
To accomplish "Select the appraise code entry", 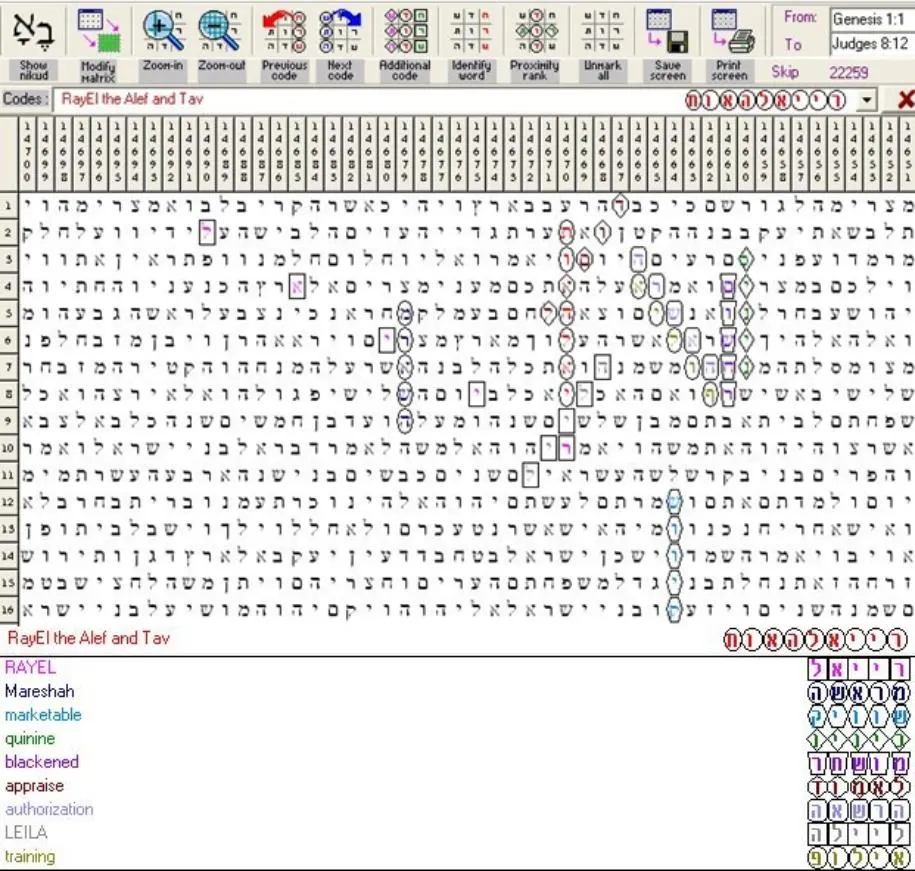I will [34, 786].
